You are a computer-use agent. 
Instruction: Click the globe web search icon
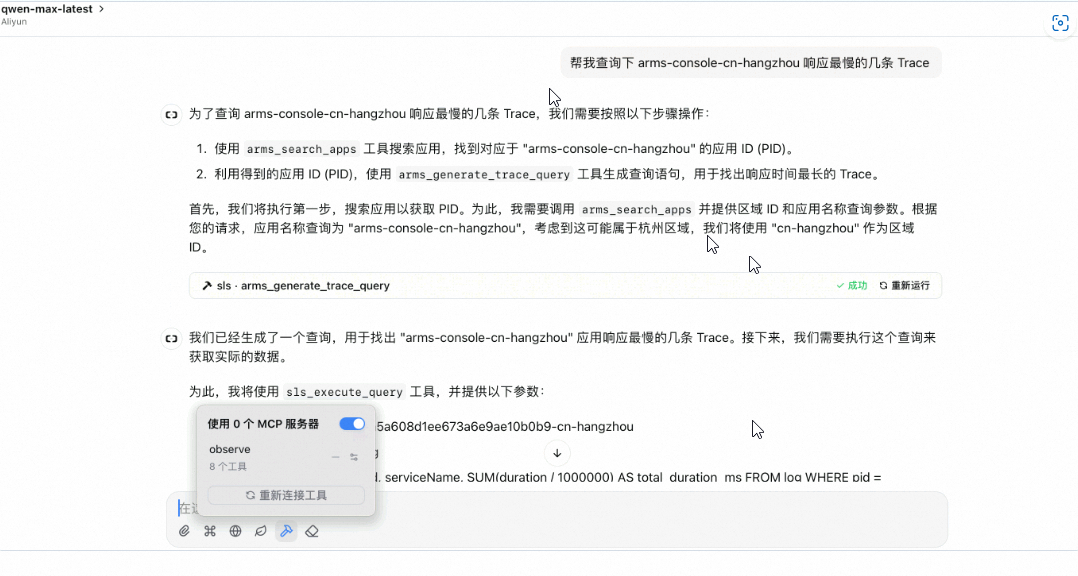coord(235,531)
